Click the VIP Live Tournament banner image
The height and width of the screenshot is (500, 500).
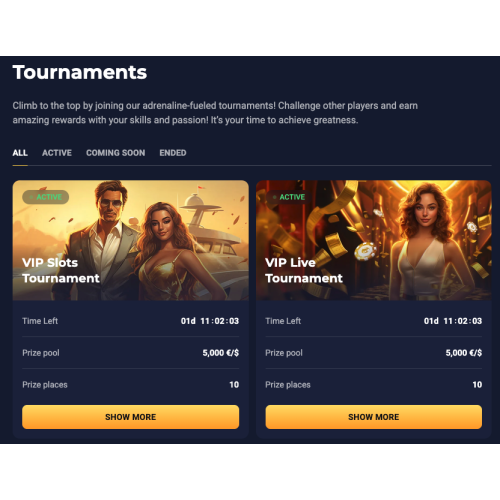point(374,240)
